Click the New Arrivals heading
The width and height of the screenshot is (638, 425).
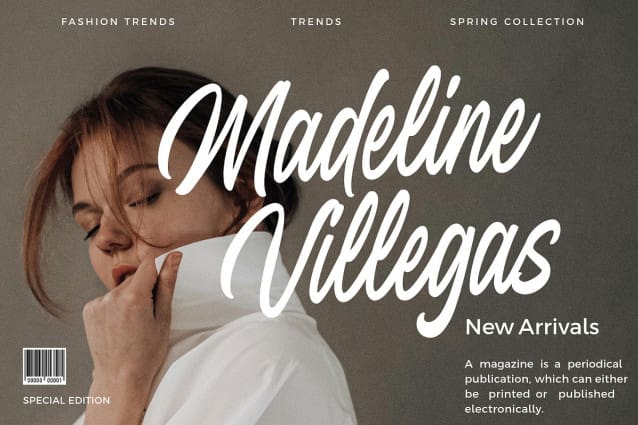point(532,327)
